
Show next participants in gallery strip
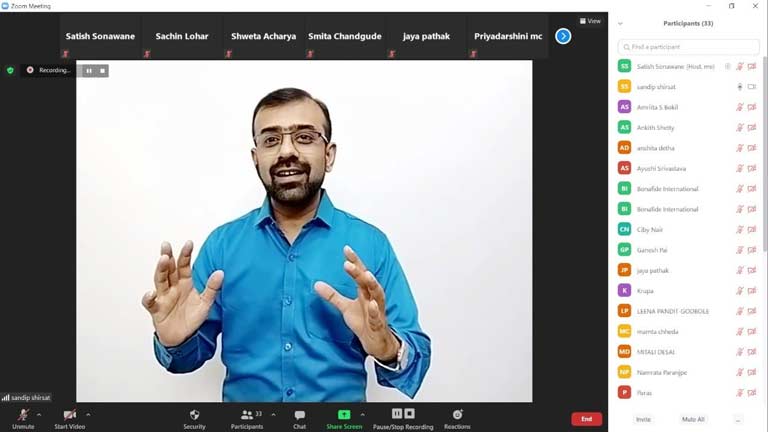tap(563, 36)
